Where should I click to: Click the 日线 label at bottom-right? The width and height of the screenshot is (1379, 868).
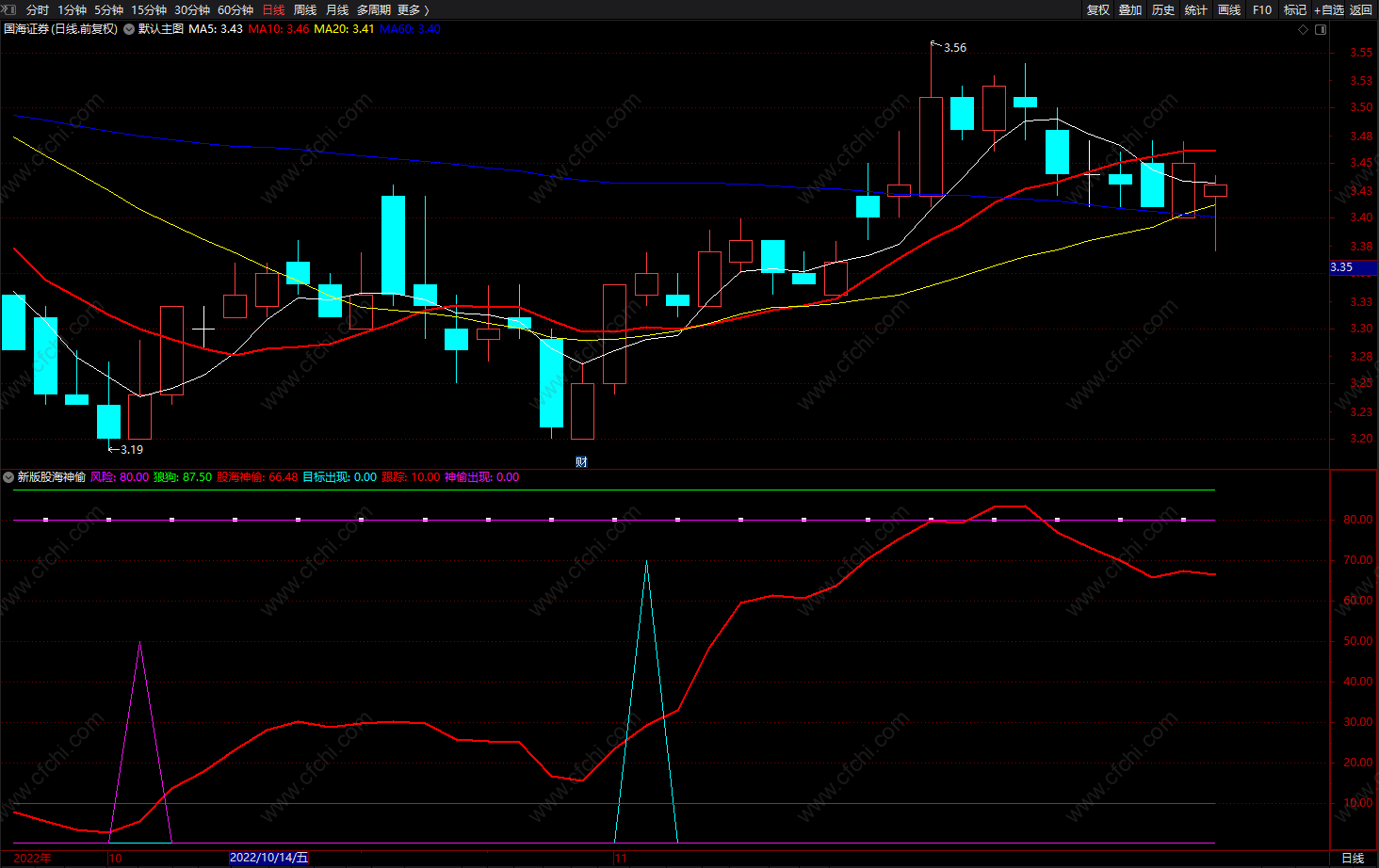(1353, 858)
